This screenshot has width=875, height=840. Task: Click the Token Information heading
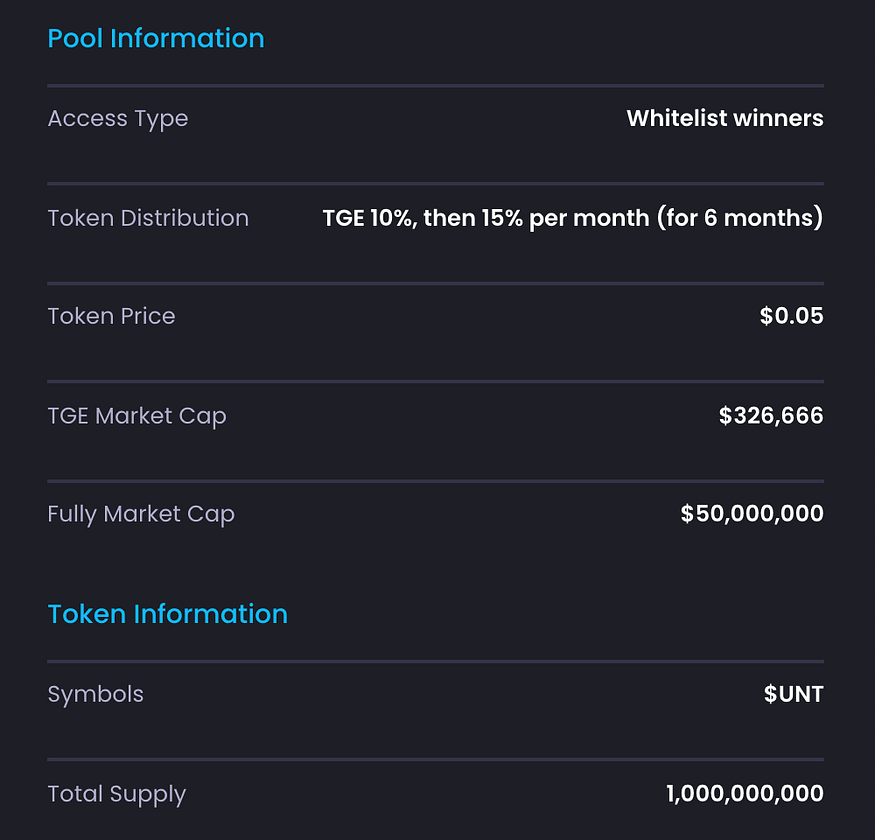(x=167, y=614)
